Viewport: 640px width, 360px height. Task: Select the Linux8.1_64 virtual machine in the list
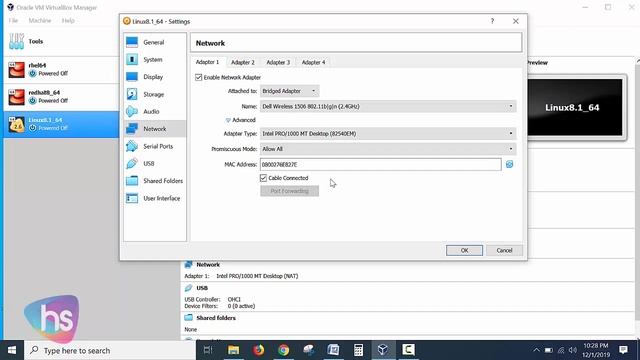click(61, 124)
